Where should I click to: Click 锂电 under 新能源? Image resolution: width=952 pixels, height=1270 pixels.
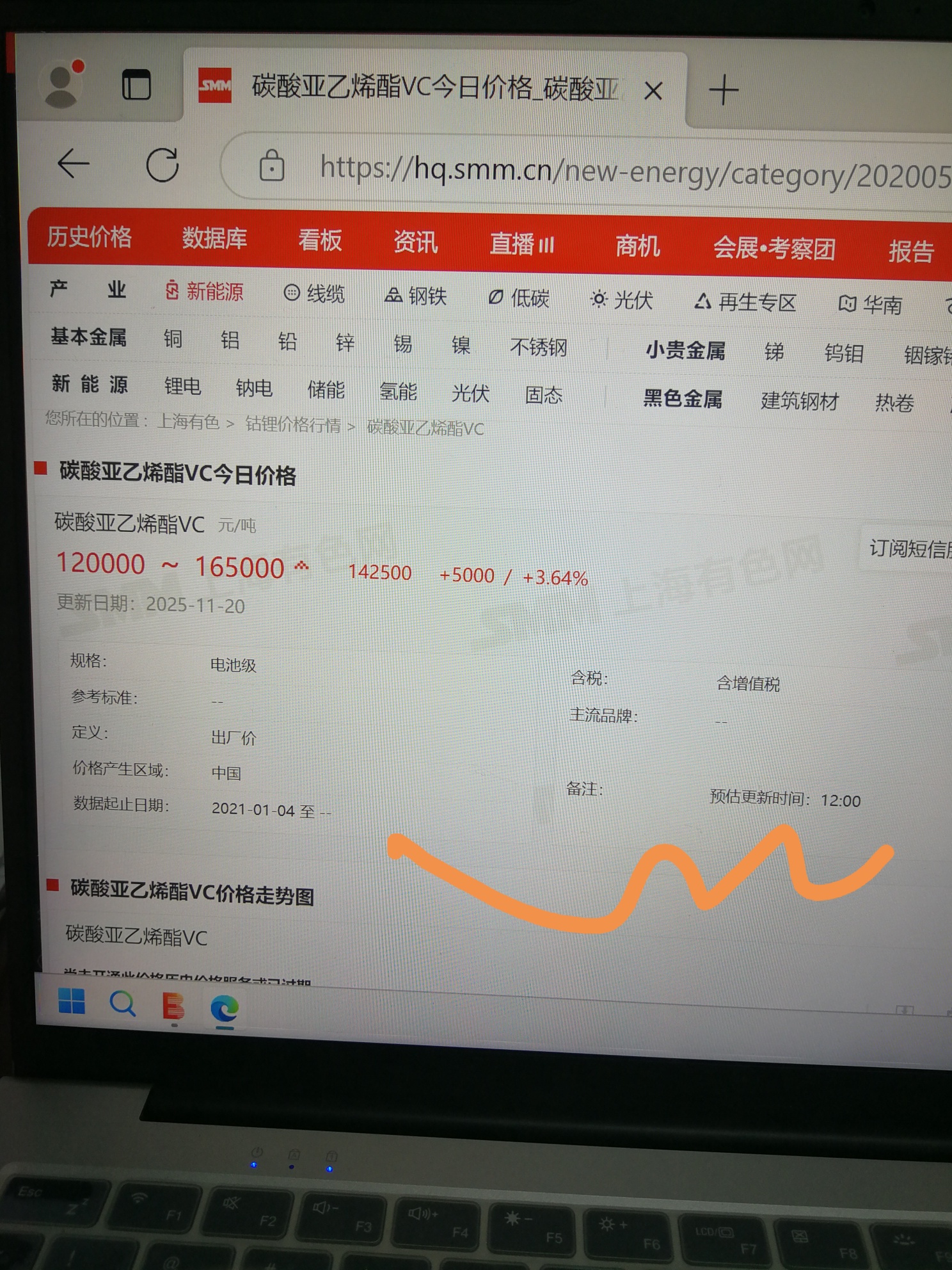click(x=182, y=386)
